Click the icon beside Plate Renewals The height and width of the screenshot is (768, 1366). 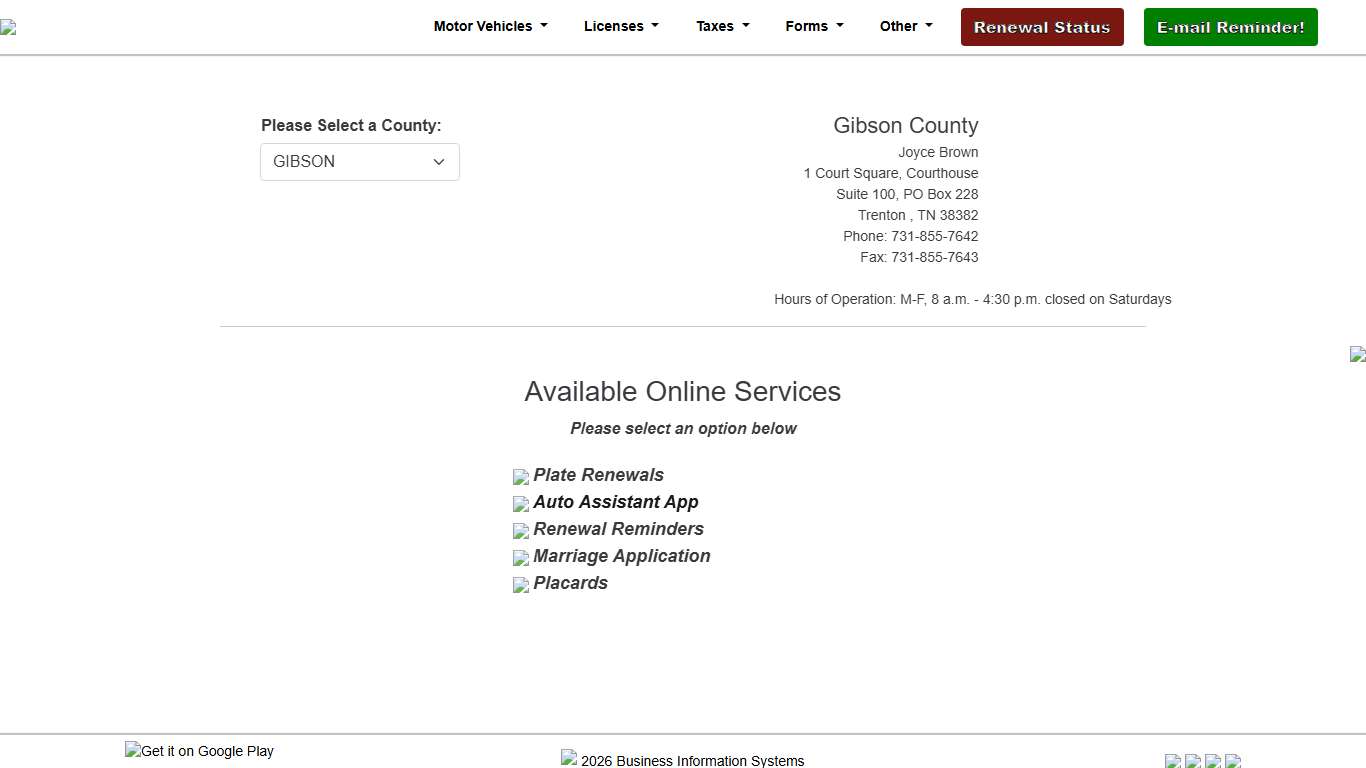pos(520,477)
